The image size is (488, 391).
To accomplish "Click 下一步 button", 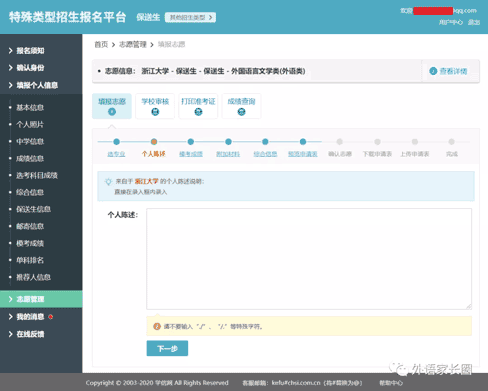I will (167, 348).
